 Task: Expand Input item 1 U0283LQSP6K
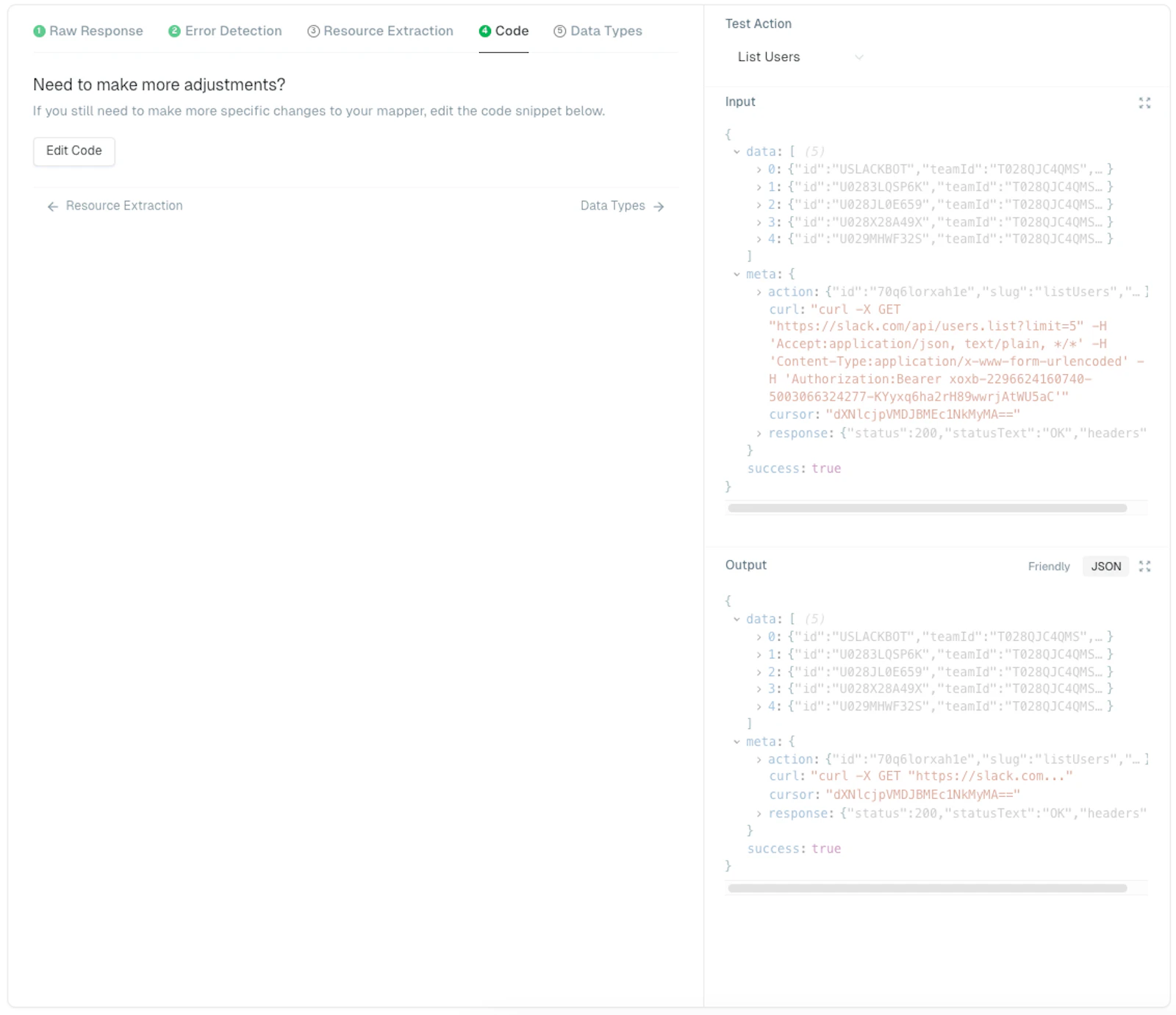pos(759,187)
